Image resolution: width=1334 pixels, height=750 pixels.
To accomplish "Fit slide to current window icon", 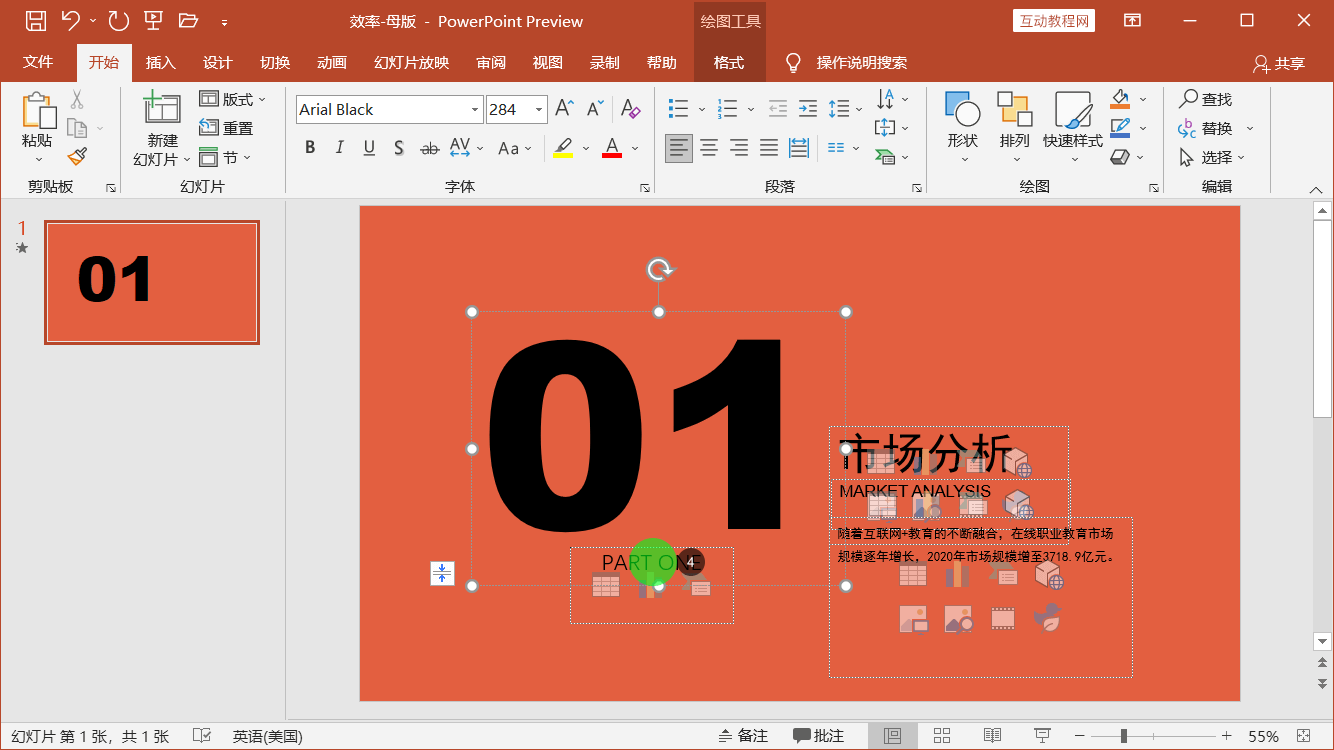I will (1304, 736).
